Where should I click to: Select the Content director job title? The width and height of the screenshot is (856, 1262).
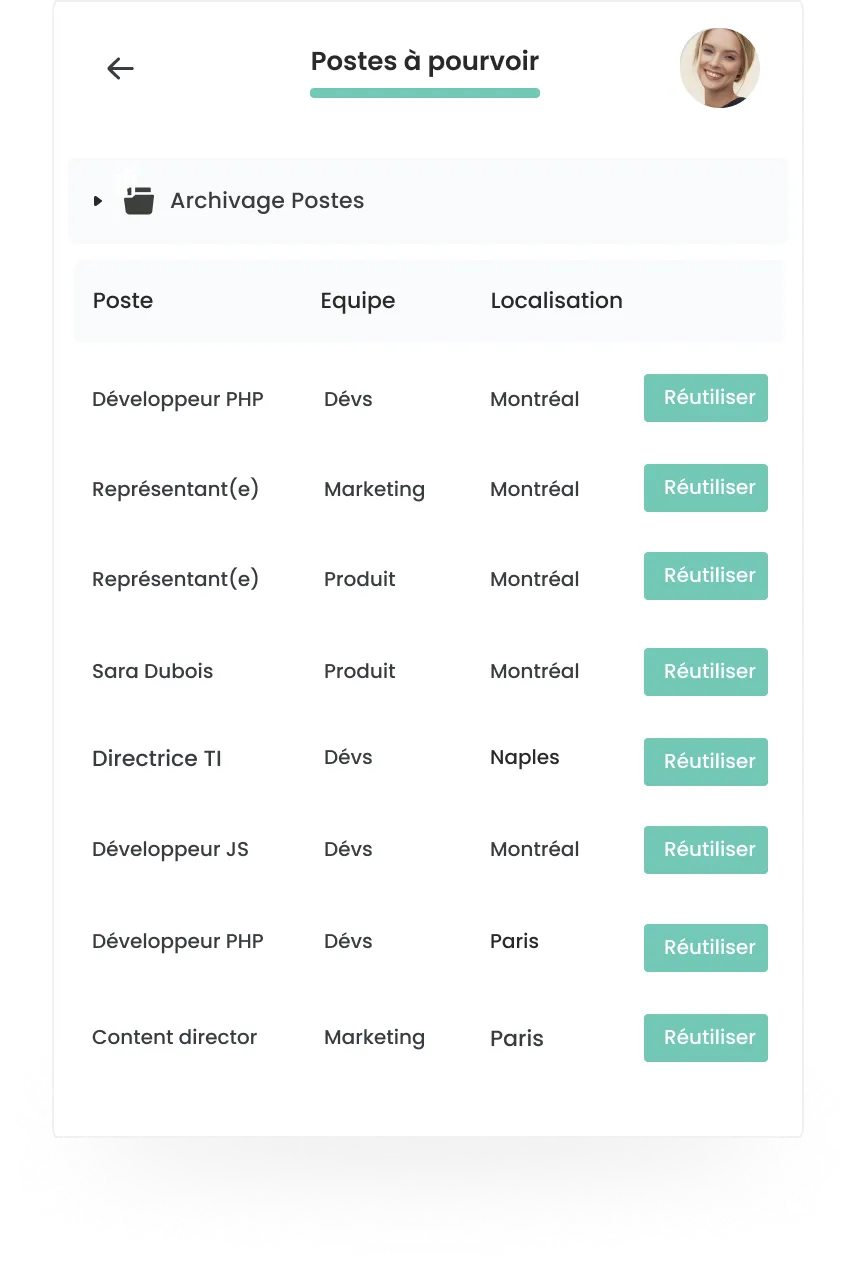[174, 1038]
